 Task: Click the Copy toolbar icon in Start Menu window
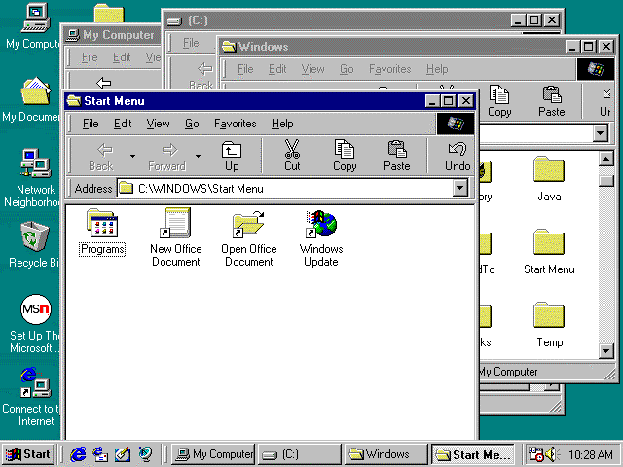click(344, 155)
